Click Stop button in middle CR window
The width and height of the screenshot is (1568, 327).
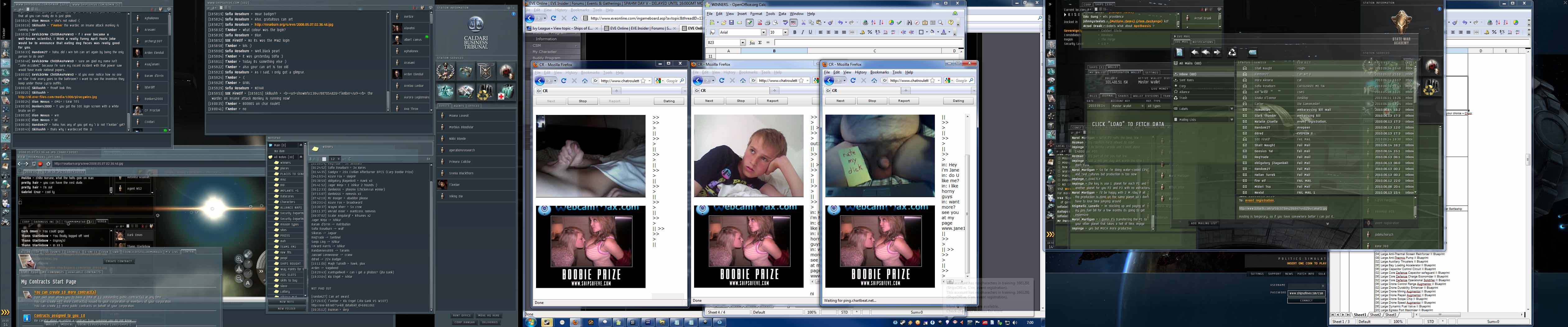(741, 101)
